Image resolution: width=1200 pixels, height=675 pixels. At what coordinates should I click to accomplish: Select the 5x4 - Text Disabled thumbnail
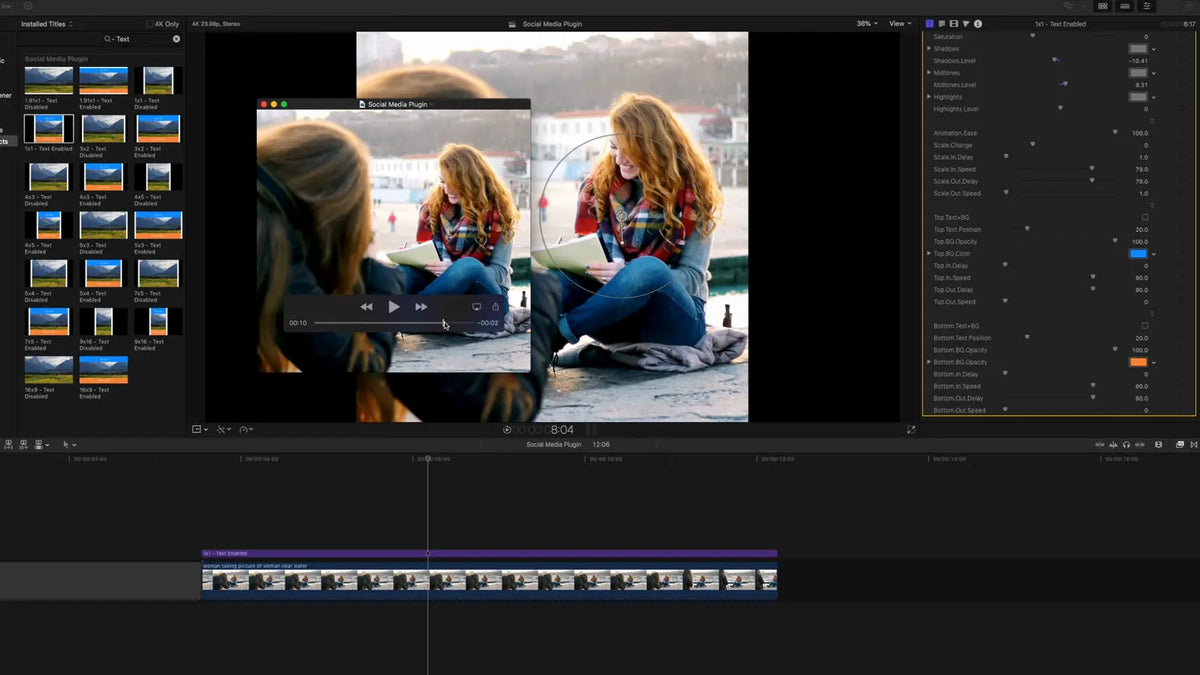48,273
